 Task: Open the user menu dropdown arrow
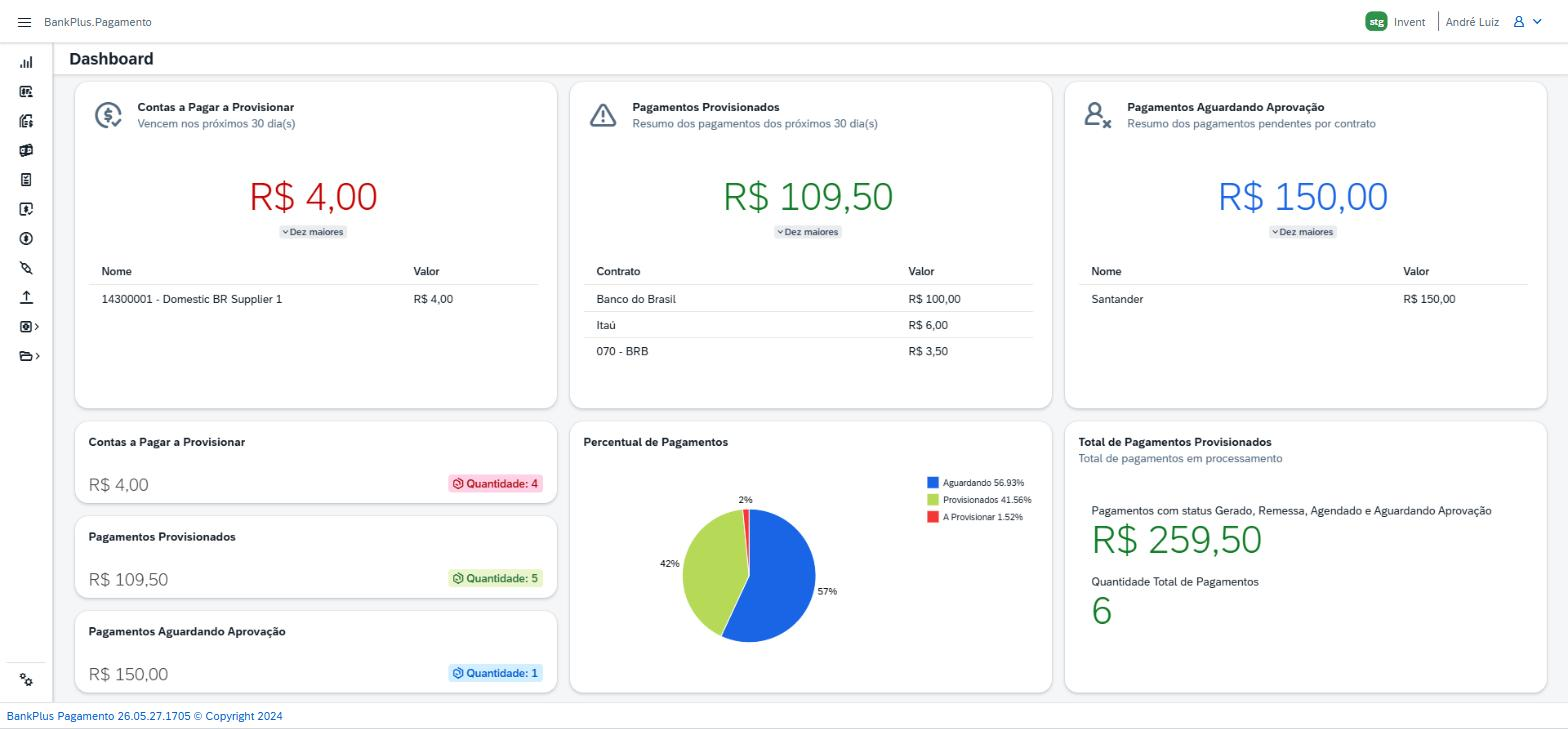coord(1538,22)
